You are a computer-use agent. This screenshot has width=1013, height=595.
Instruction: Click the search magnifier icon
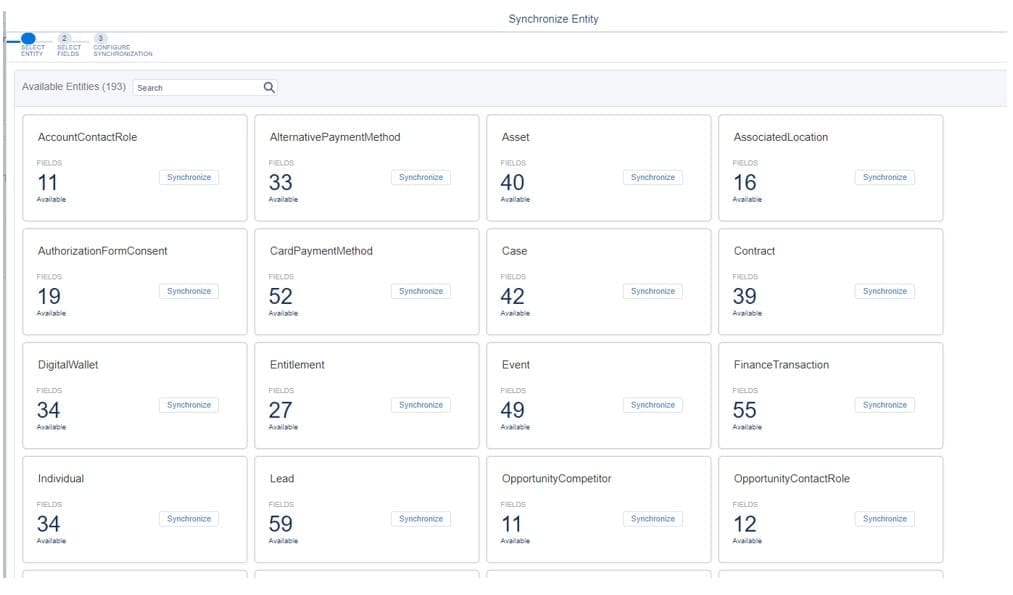point(269,87)
